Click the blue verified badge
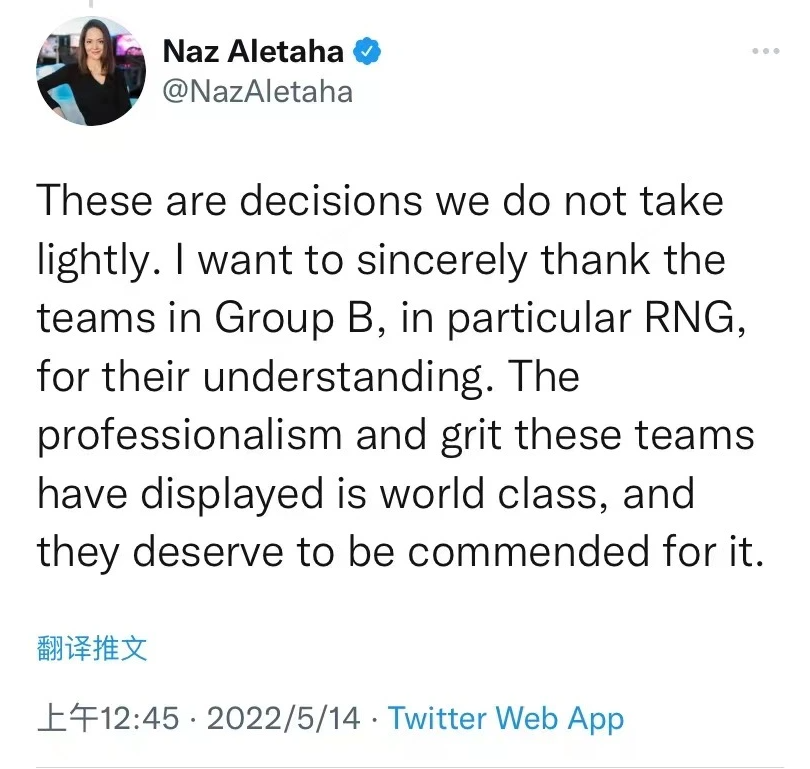Viewport: 810px width, 769px height. [x=369, y=50]
